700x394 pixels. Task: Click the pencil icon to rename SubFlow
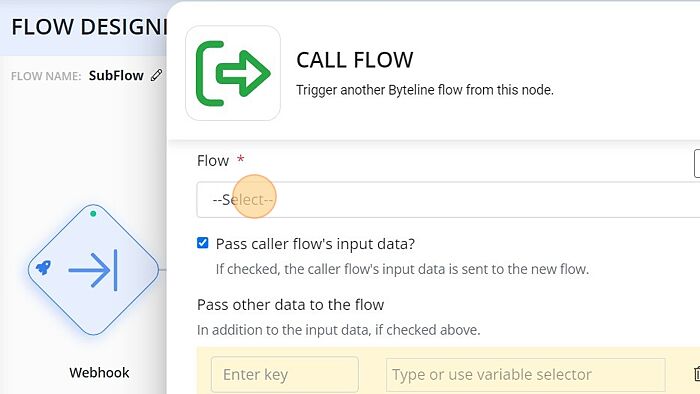click(x=156, y=75)
